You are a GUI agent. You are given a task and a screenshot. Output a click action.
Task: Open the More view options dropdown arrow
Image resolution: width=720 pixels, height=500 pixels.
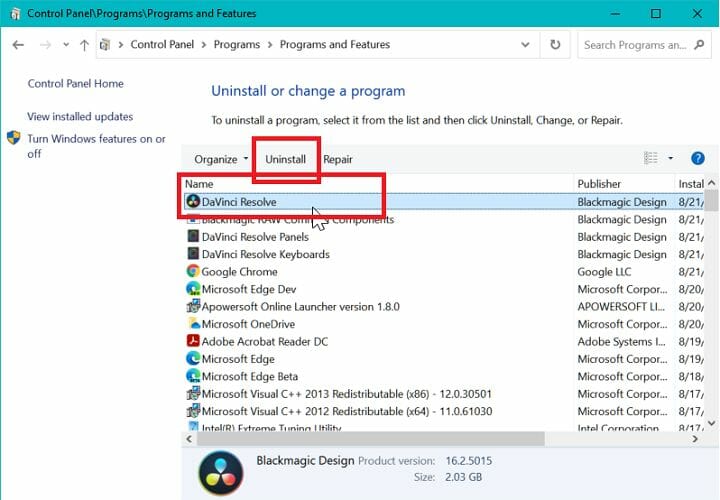click(x=670, y=158)
